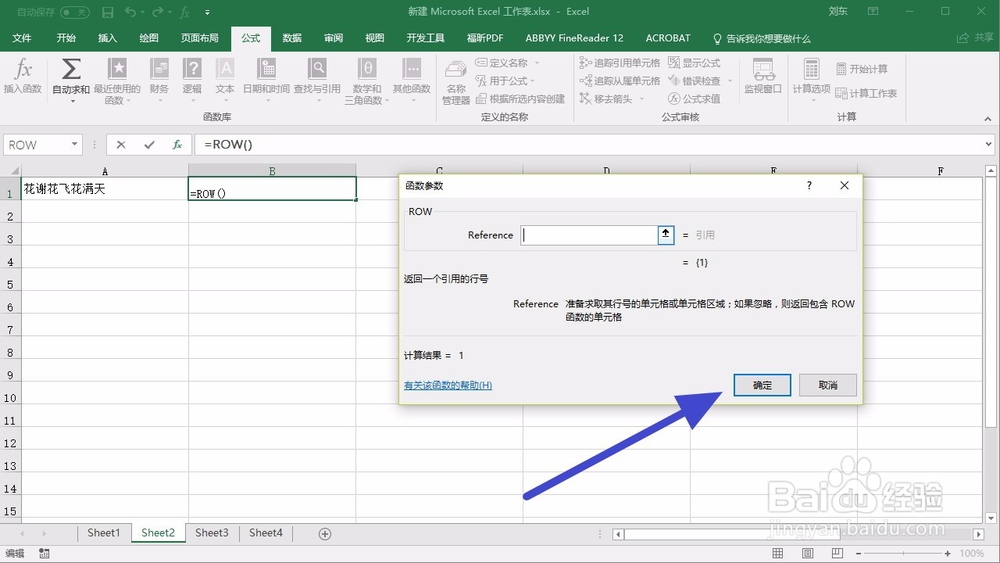This screenshot has width=1000, height=563.
Task: Click the formula bar confirm checkmark
Action: [x=149, y=145]
